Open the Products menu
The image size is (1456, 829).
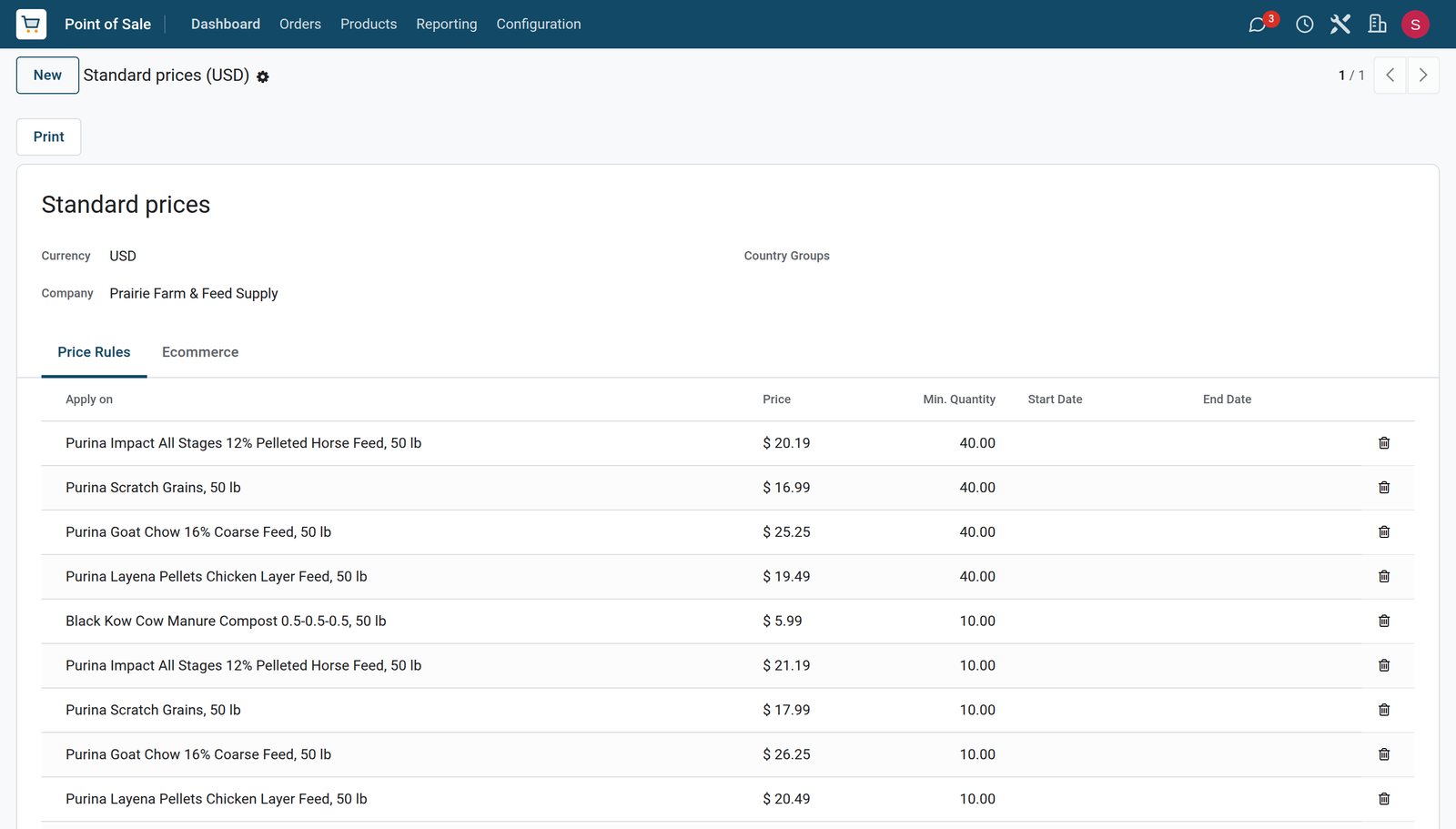369,25
